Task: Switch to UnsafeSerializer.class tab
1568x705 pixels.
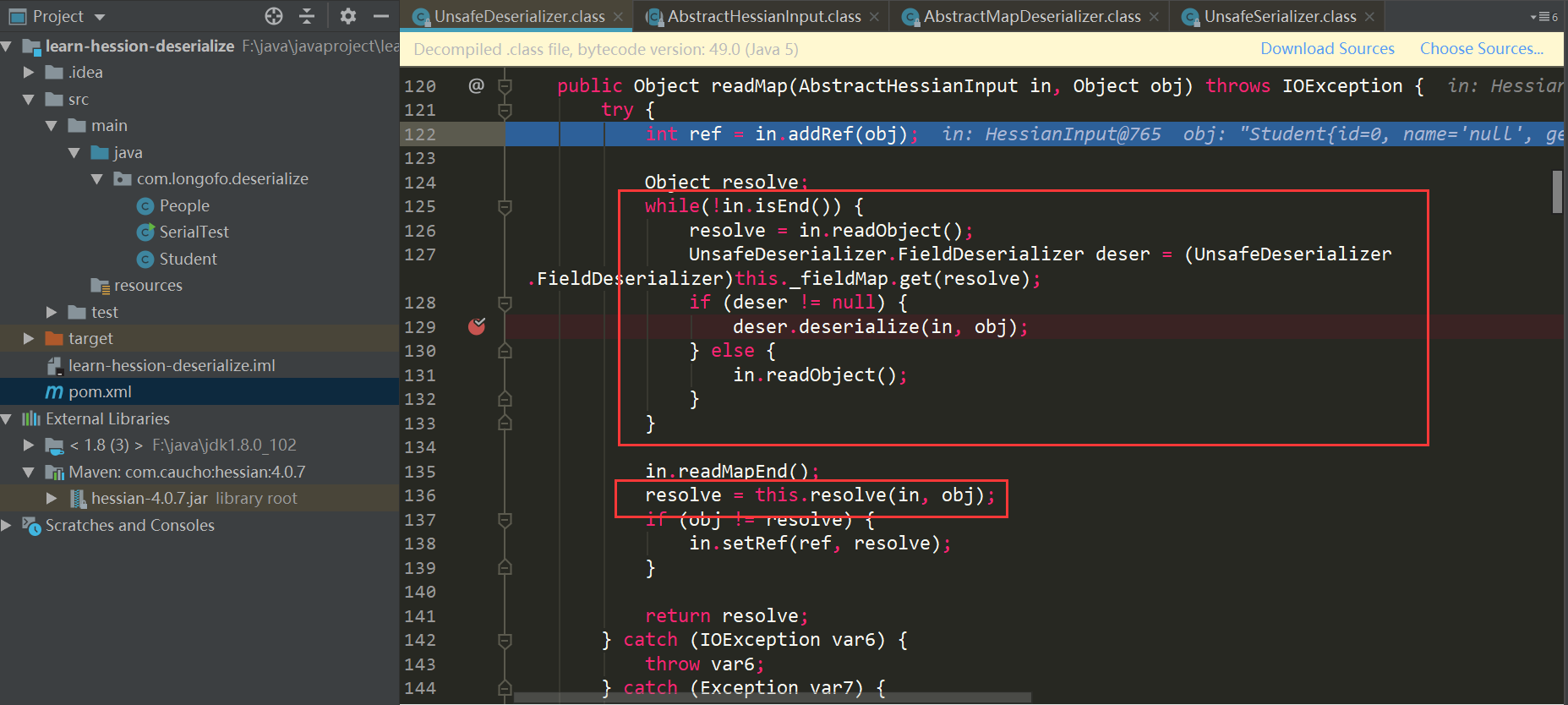Action: pos(1279,16)
